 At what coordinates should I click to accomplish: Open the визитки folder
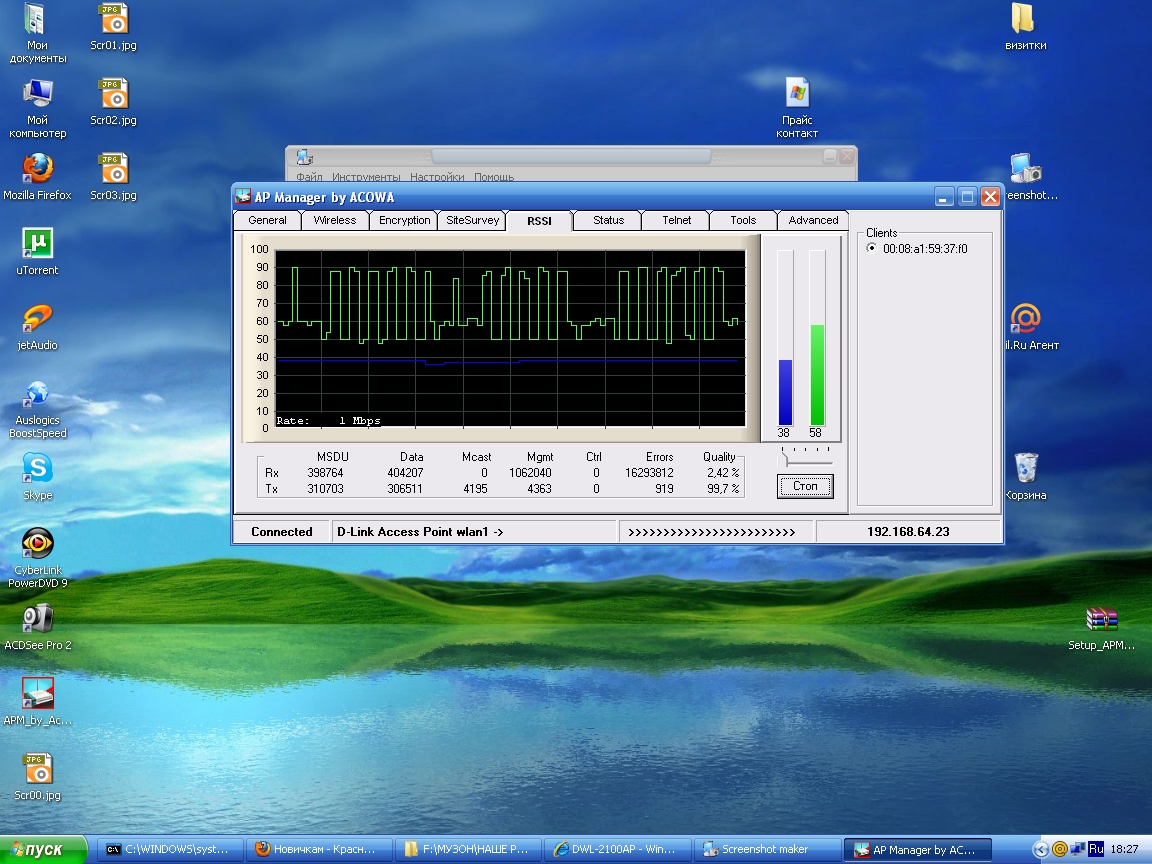1024,19
